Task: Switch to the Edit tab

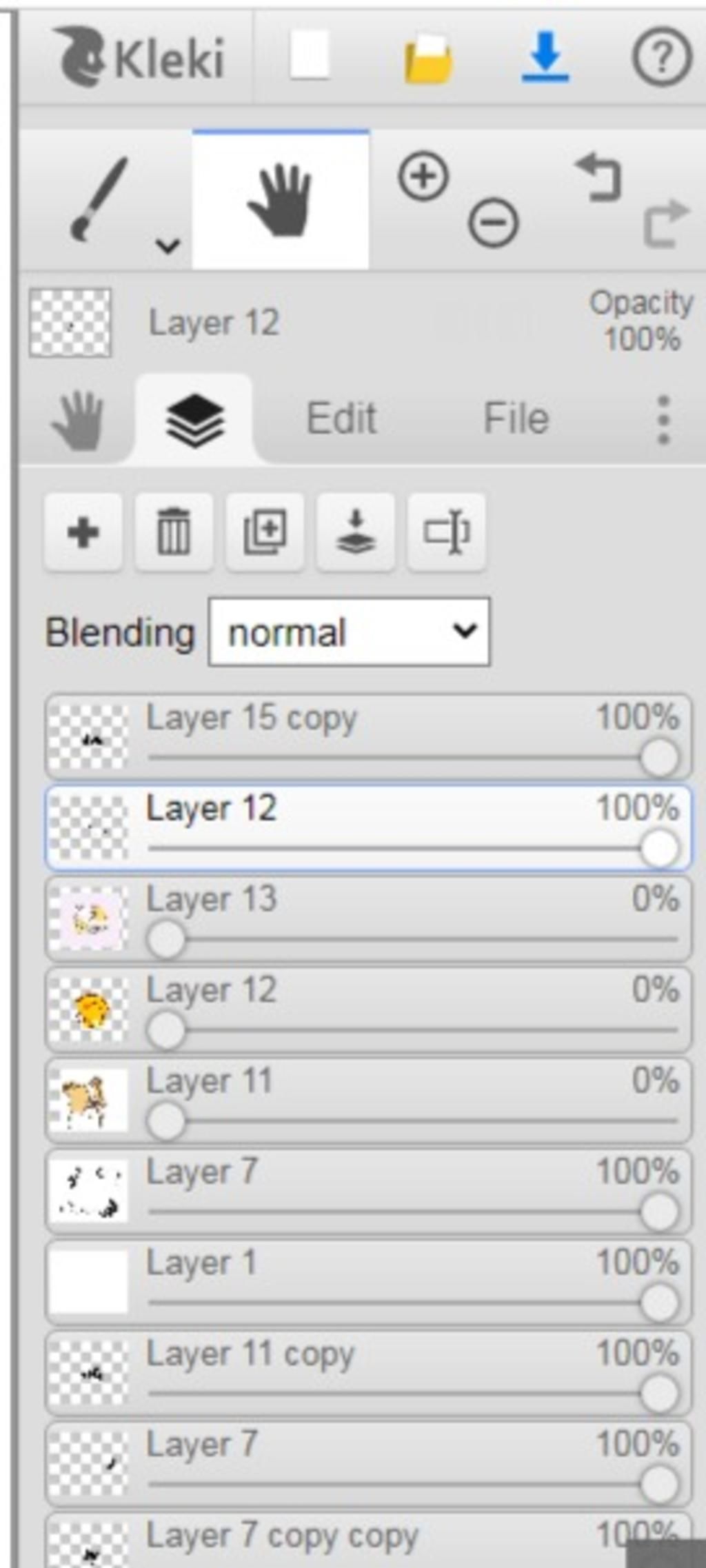Action: (341, 418)
